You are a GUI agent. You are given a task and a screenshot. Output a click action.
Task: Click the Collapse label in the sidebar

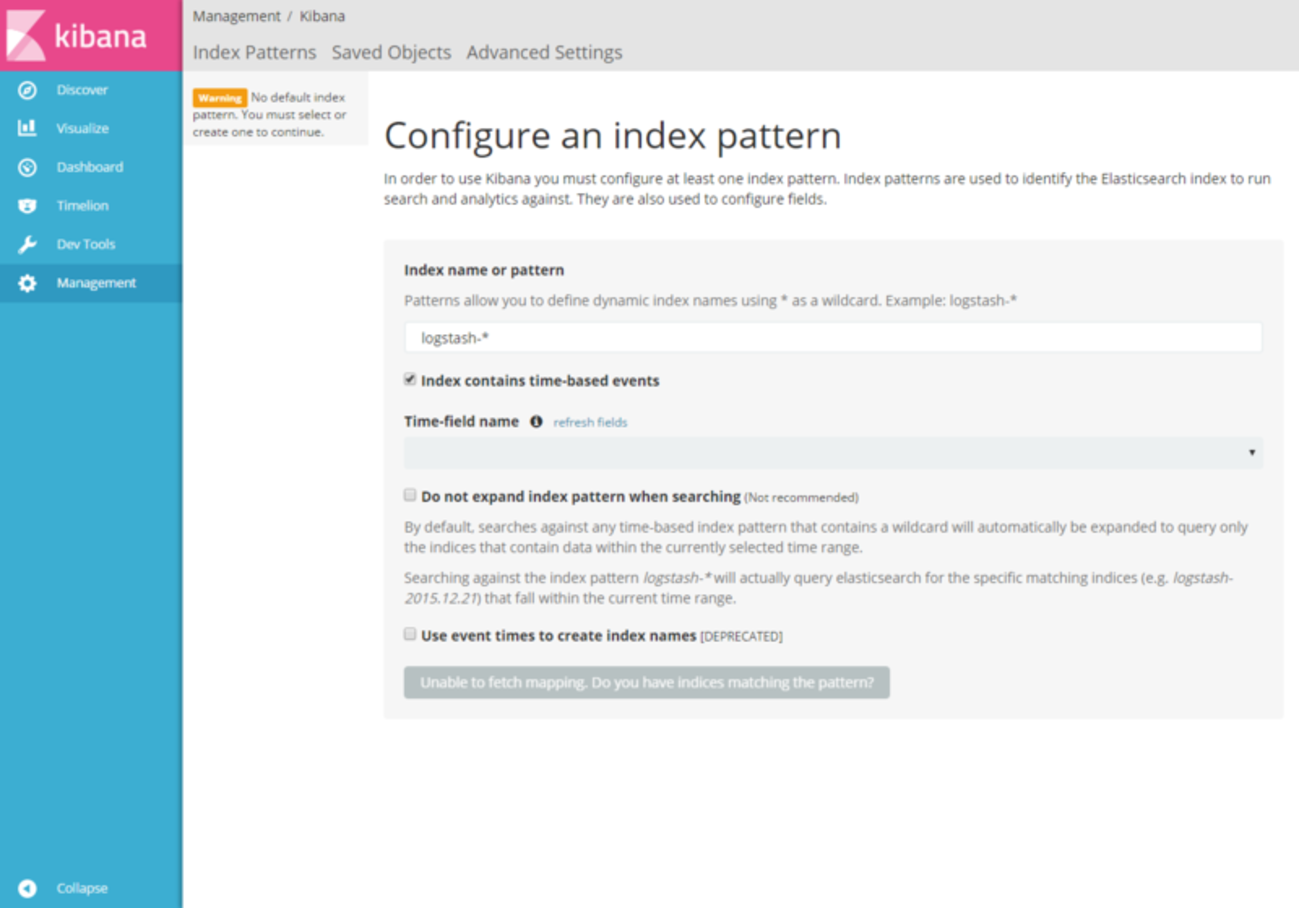(x=82, y=888)
